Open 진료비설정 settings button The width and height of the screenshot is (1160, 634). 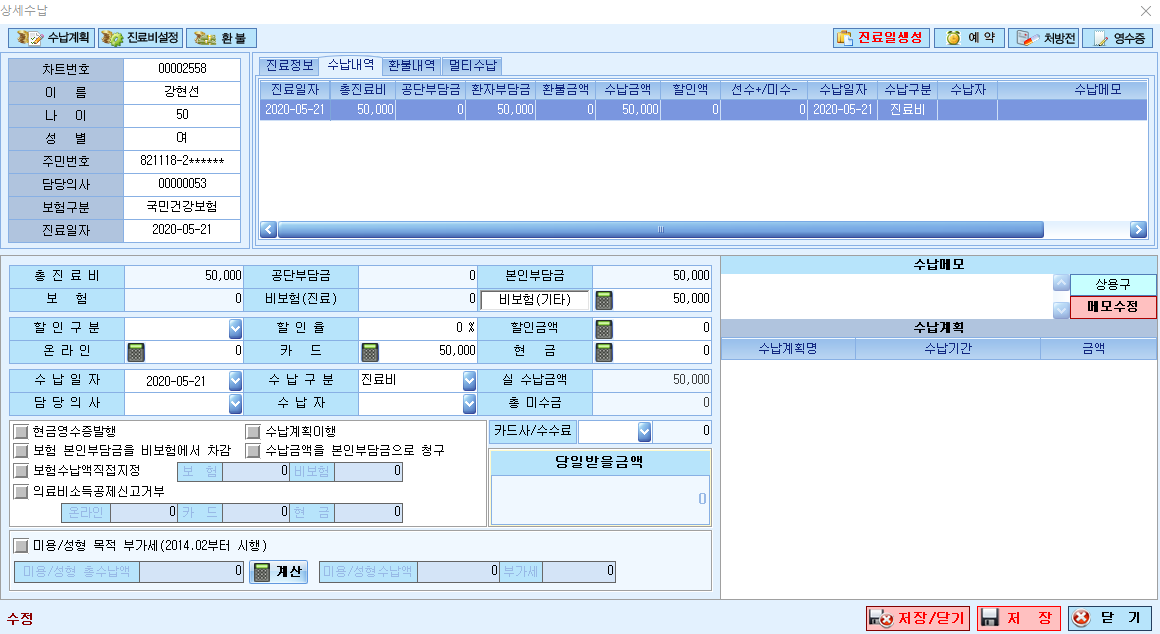[x=141, y=38]
